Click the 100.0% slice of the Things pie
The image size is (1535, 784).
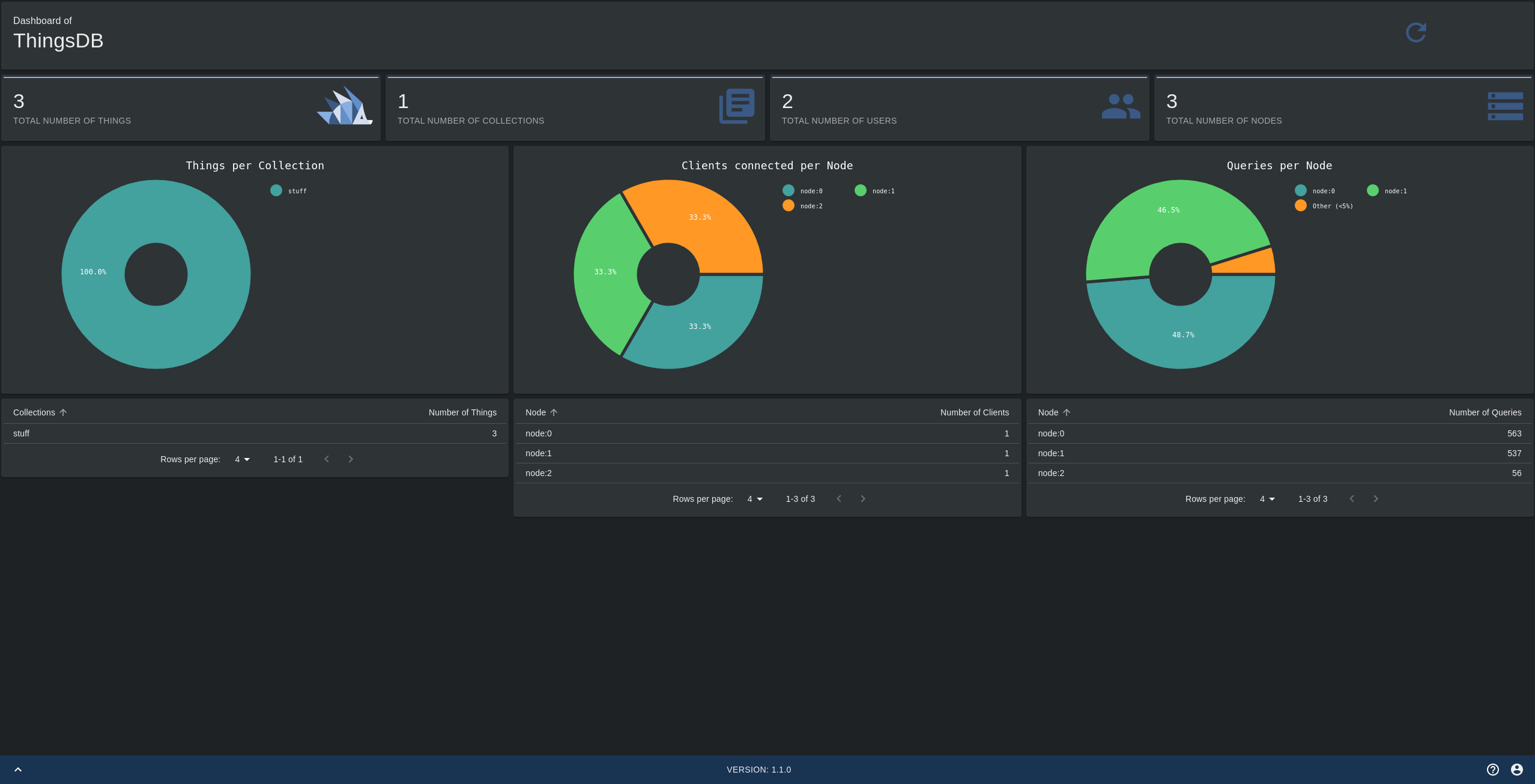click(93, 272)
